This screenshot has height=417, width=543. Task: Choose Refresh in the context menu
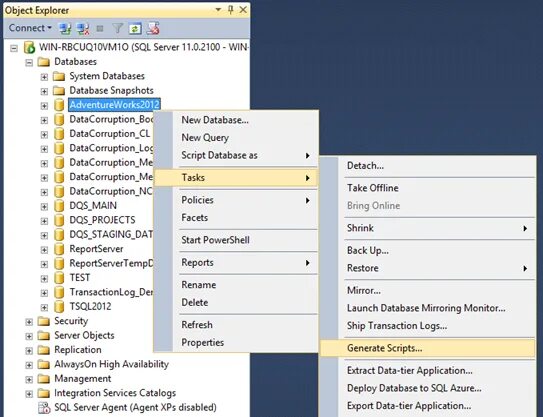pyautogui.click(x=236, y=325)
